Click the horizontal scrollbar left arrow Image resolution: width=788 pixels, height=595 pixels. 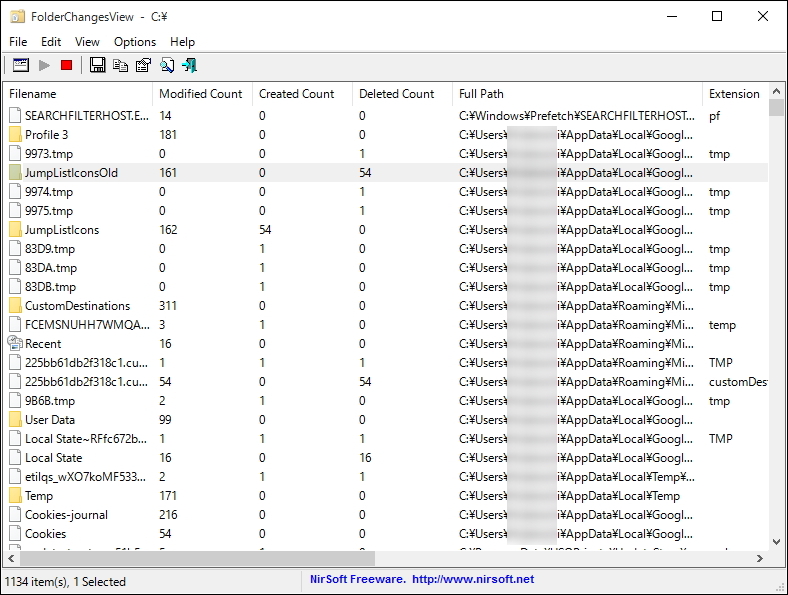coord(11,558)
